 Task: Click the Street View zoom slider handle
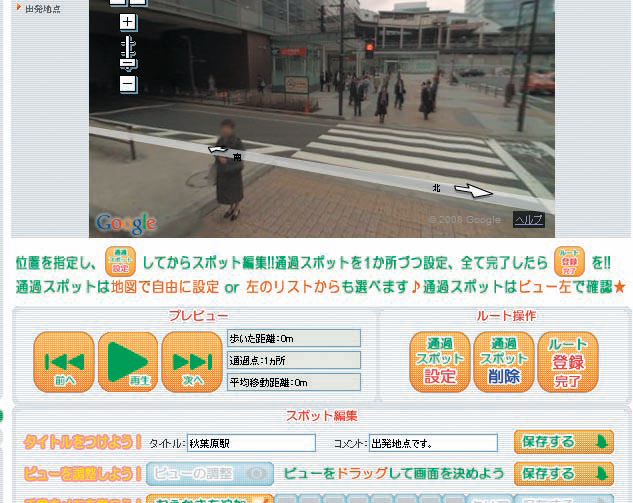(129, 64)
